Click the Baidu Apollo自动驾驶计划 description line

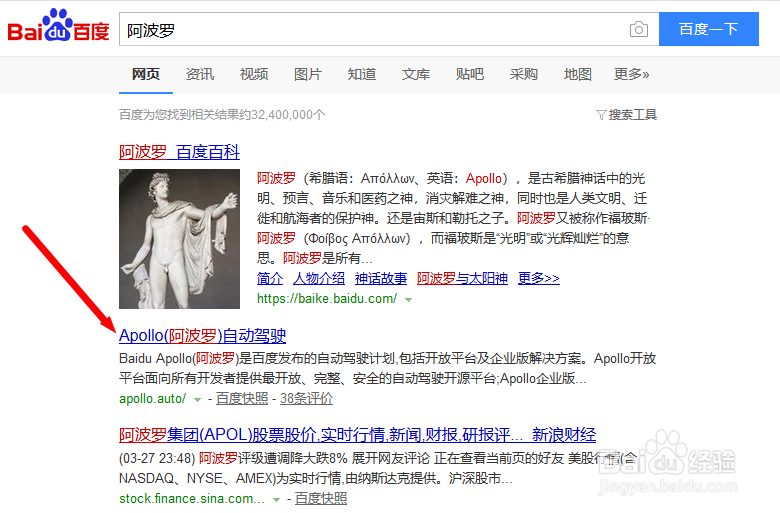click(388, 358)
